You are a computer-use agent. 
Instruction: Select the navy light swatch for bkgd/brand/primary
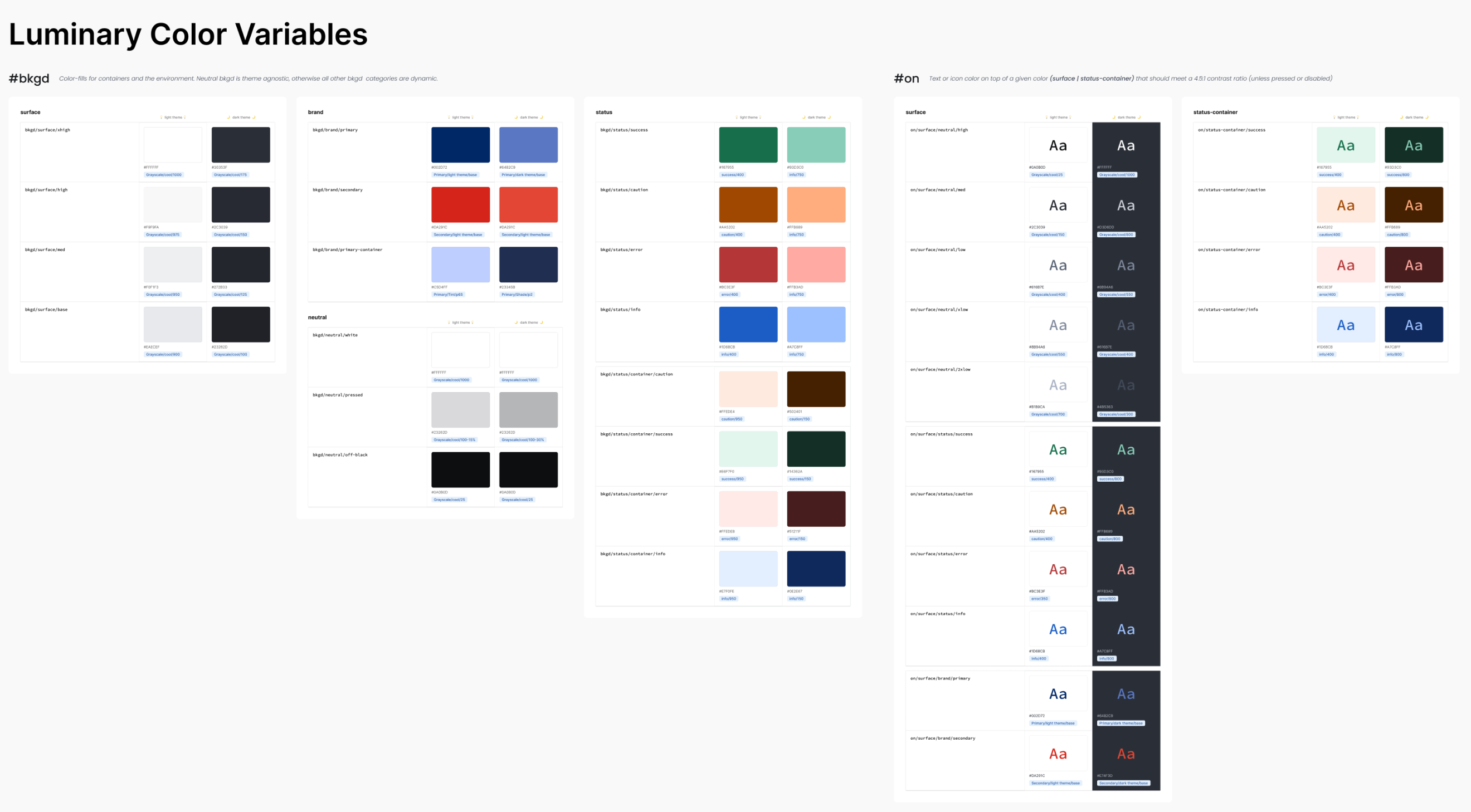click(x=460, y=145)
